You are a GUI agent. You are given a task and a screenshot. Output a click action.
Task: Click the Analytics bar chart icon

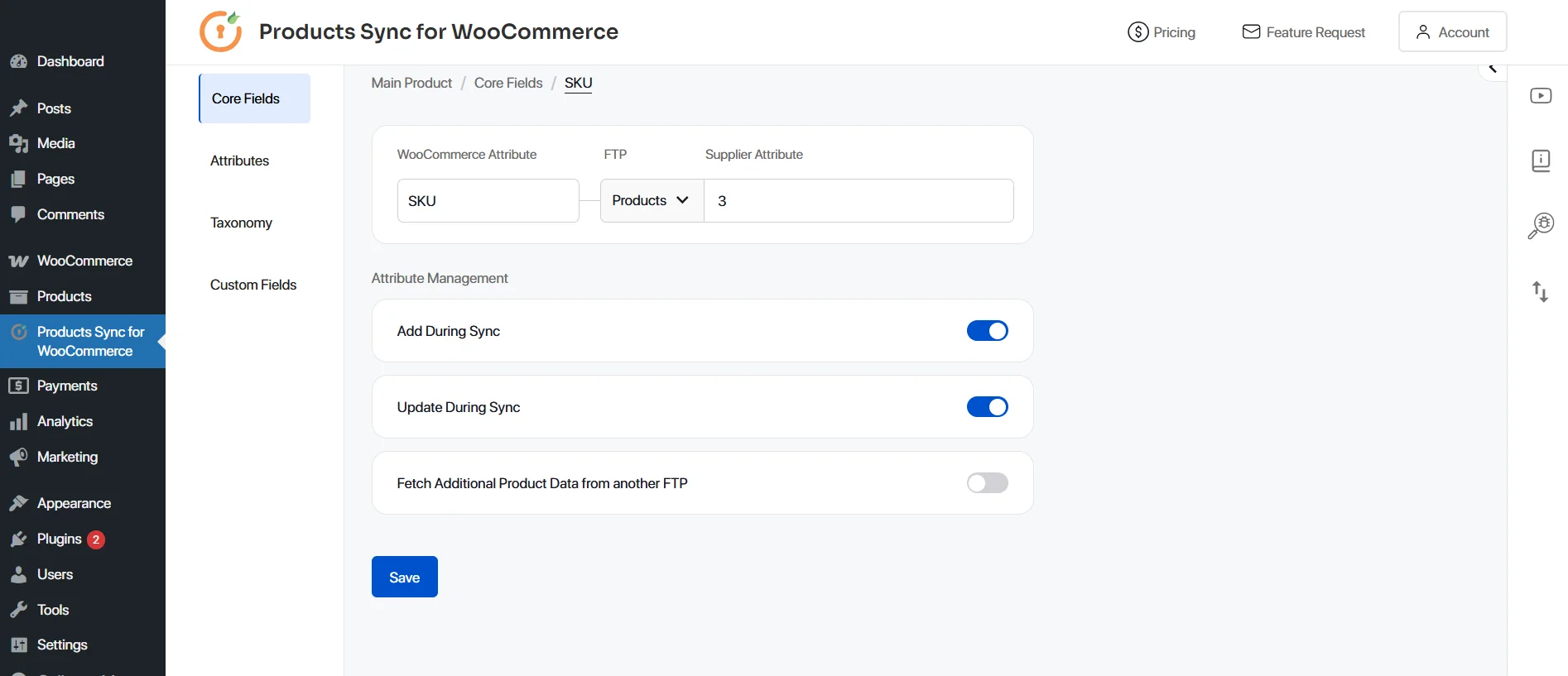[x=18, y=421]
